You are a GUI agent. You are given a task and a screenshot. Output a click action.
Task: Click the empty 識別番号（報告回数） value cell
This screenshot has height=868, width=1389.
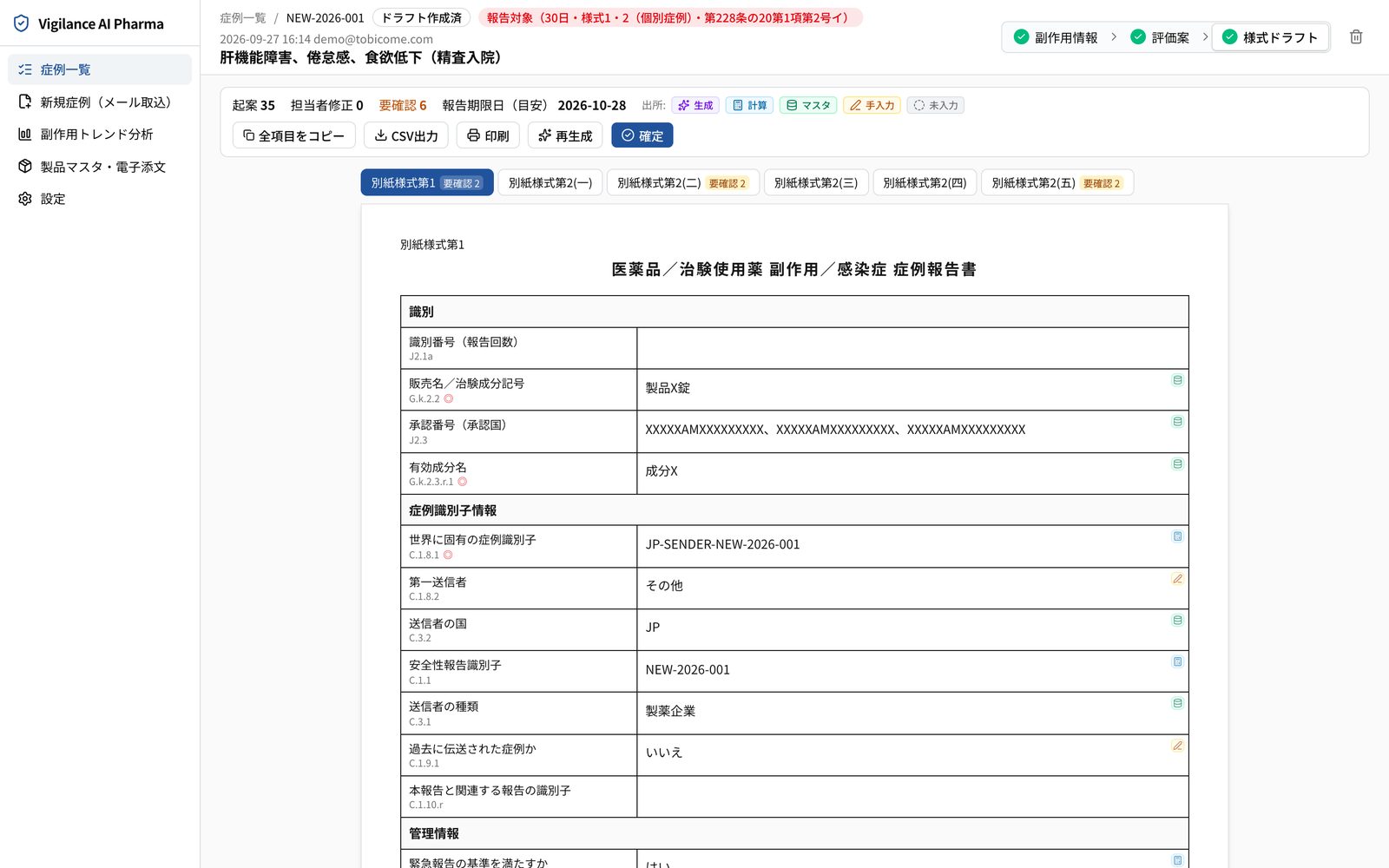pos(912,348)
